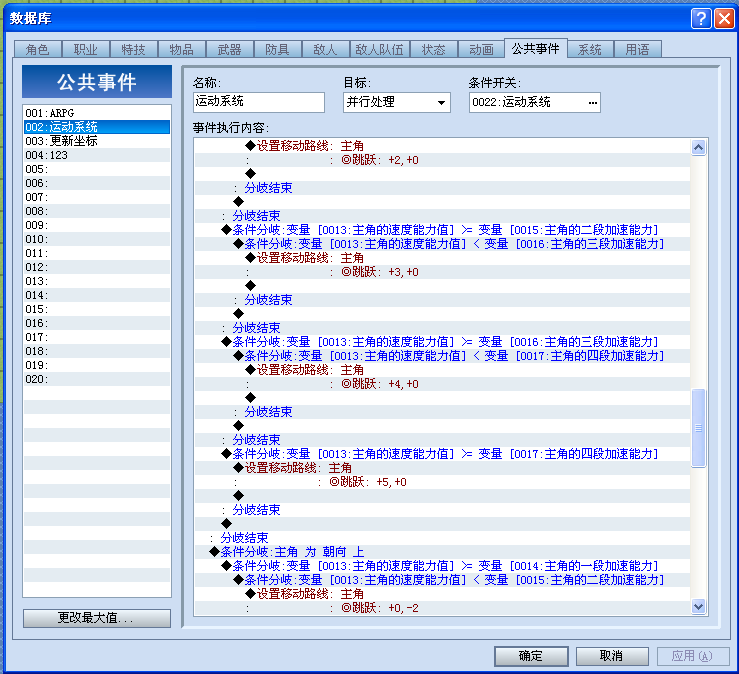Select condition line >= 变量 0017 四段加速能力
Screen dimensions: 739x674
[442, 454]
